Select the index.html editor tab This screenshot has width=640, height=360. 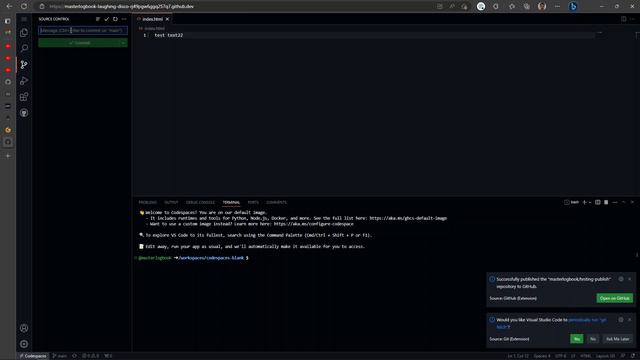(153, 19)
